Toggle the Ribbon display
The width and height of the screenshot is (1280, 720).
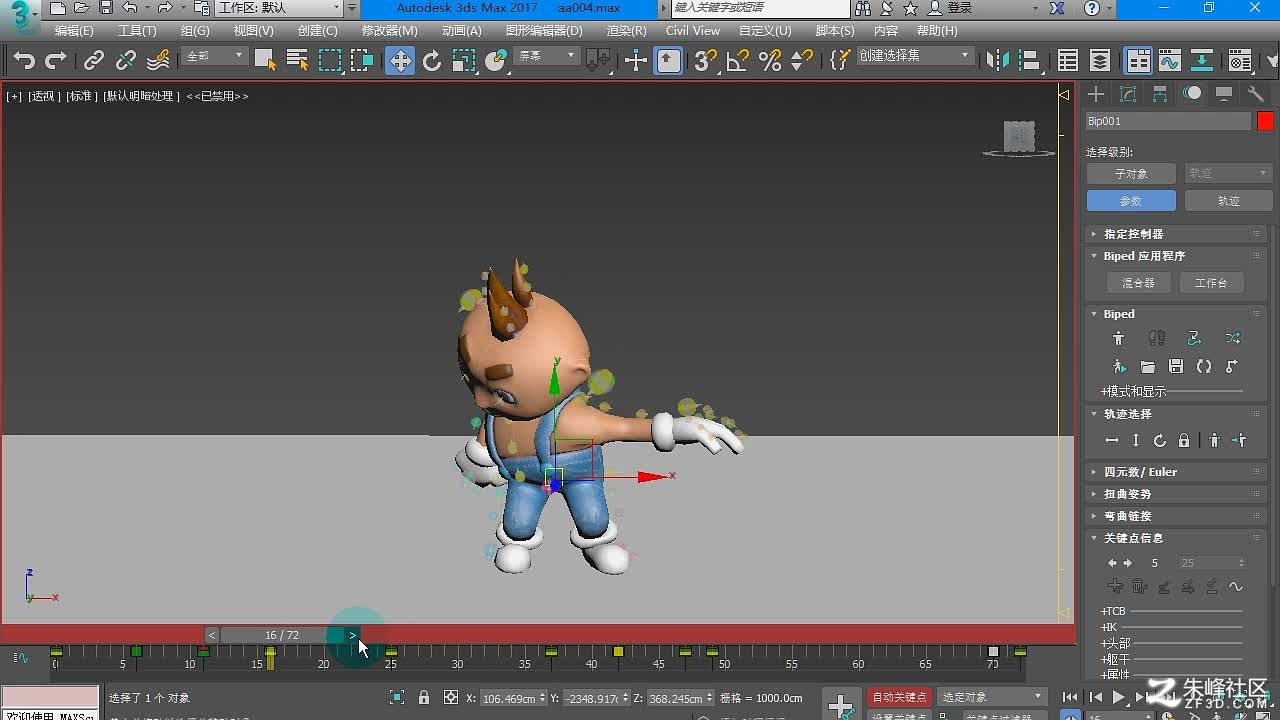[1138, 61]
